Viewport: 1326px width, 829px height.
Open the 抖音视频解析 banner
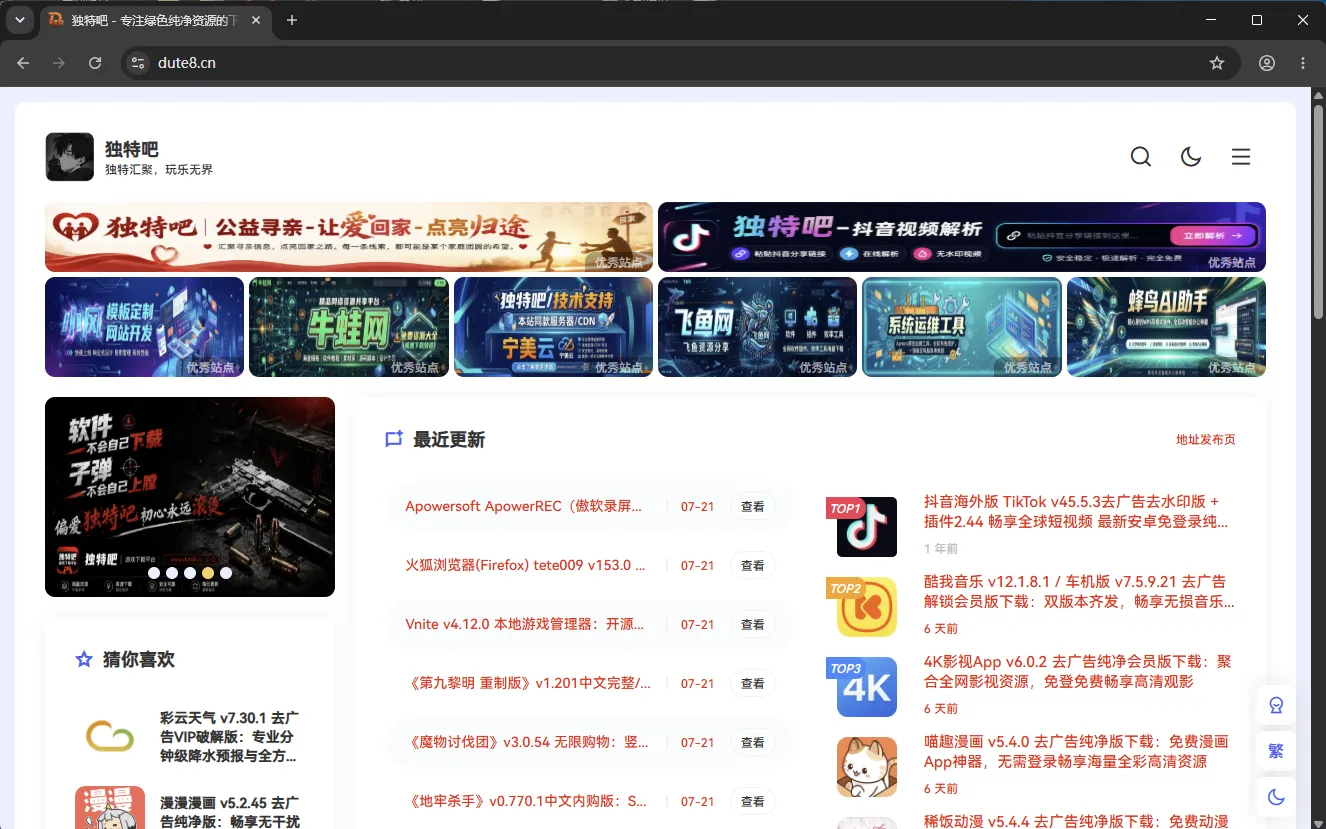coord(962,237)
